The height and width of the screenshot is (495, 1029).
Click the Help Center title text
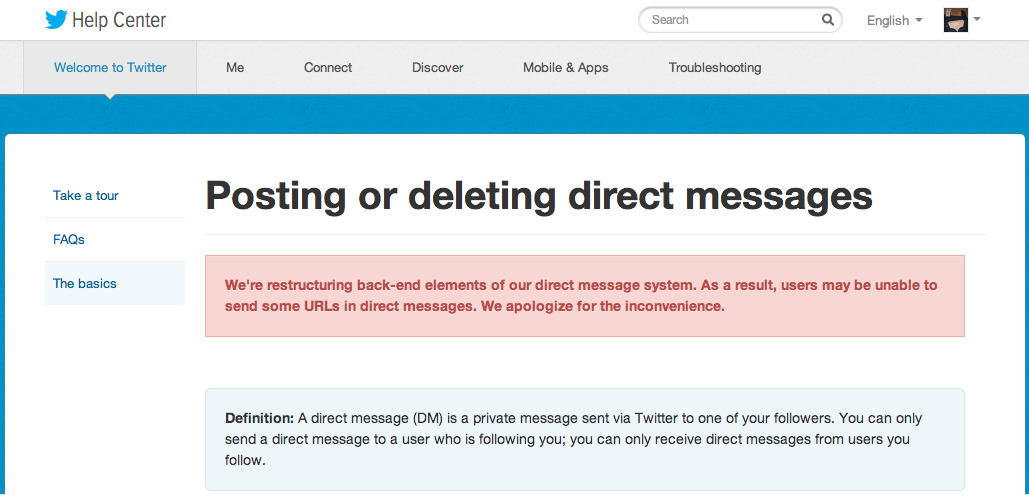coord(119,20)
